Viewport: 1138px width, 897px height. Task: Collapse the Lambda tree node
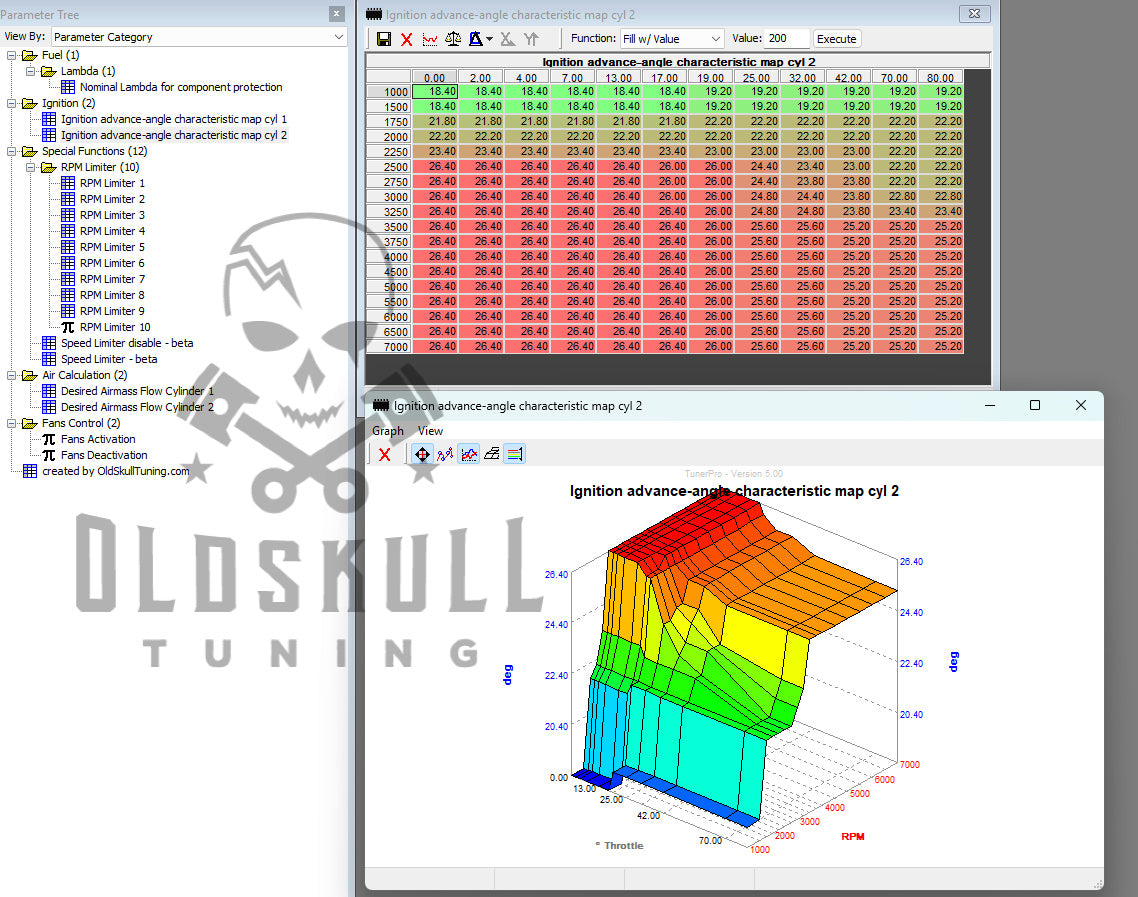point(30,71)
